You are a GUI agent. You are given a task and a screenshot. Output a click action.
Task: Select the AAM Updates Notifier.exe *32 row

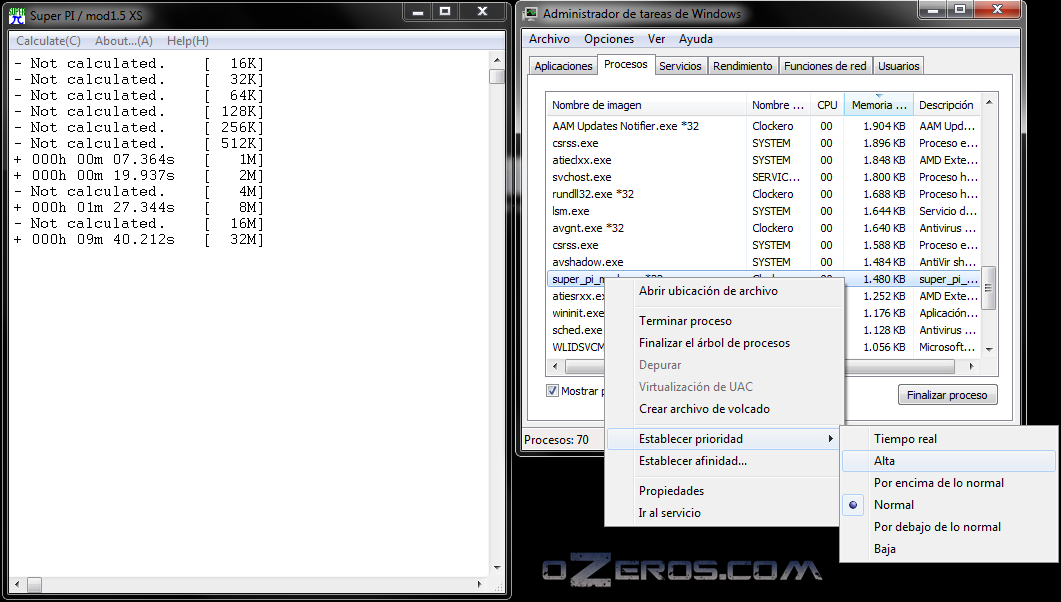point(763,126)
